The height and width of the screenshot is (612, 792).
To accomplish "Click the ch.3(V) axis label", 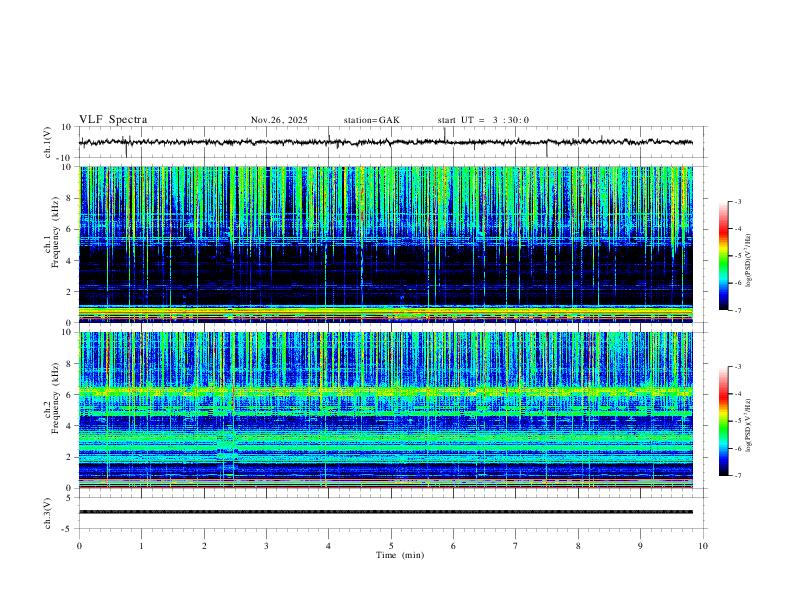I will pyautogui.click(x=48, y=513).
